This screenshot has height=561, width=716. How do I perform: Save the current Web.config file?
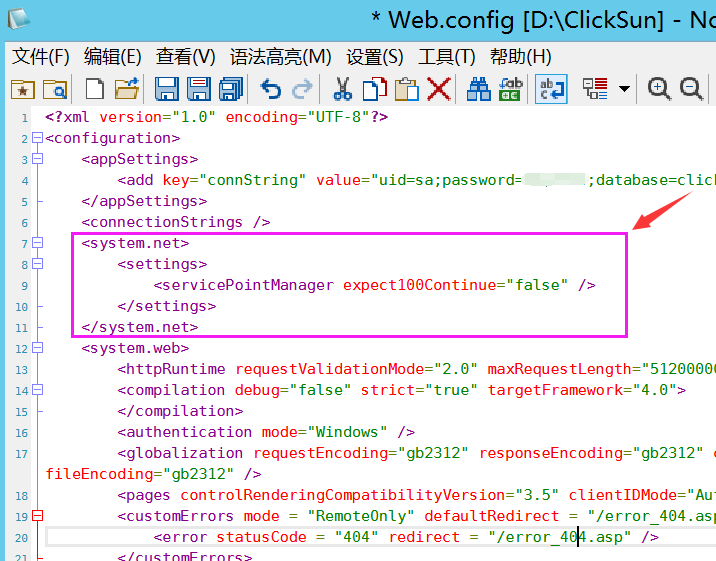[167, 89]
